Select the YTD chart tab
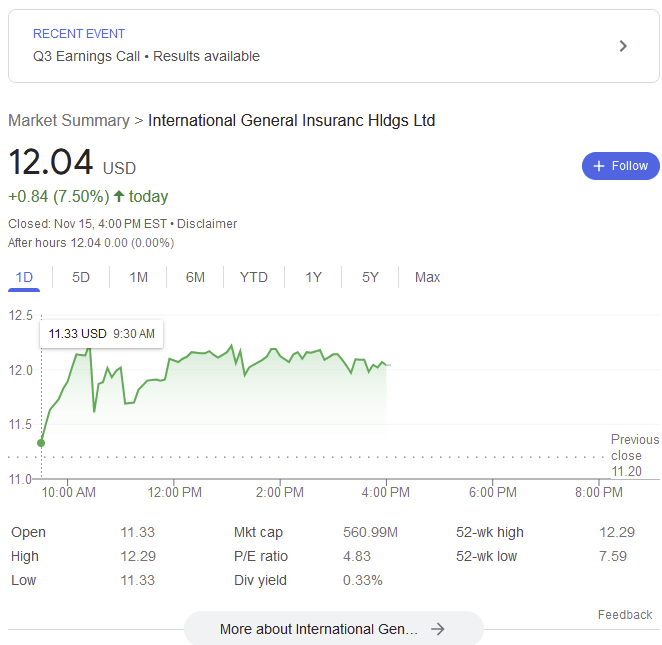 (x=254, y=277)
